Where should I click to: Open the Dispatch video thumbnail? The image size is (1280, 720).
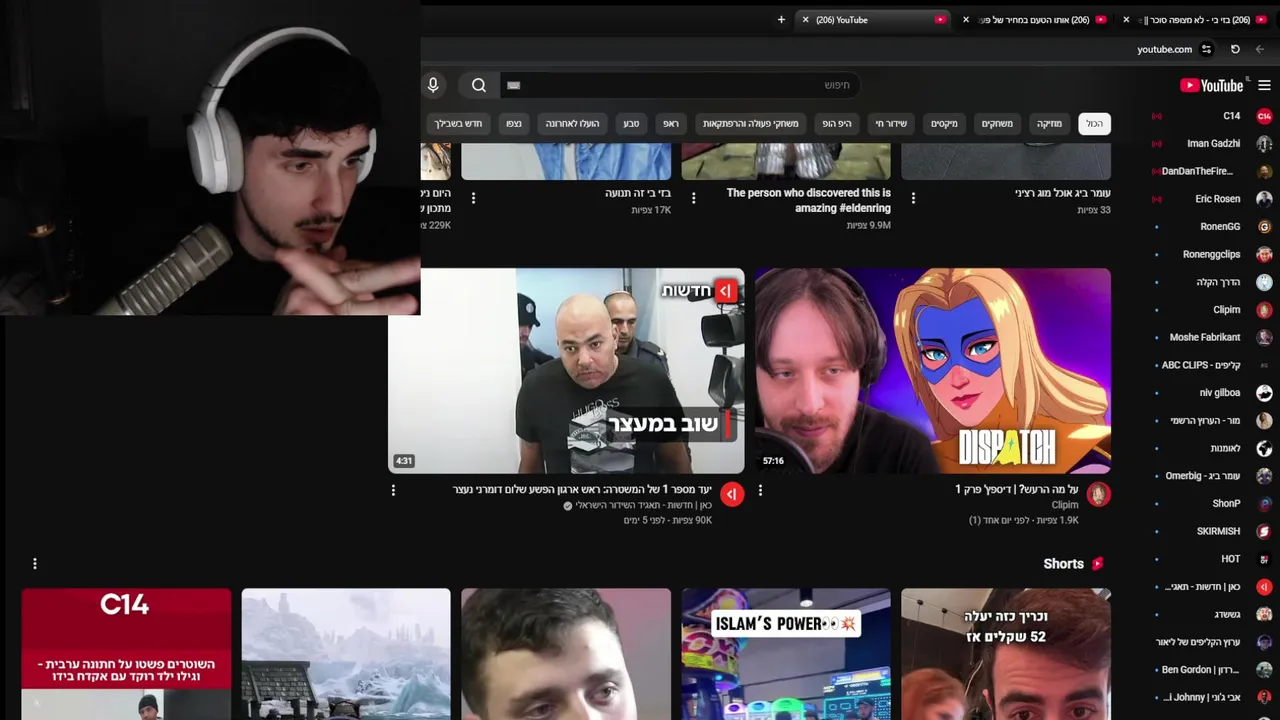pos(933,370)
